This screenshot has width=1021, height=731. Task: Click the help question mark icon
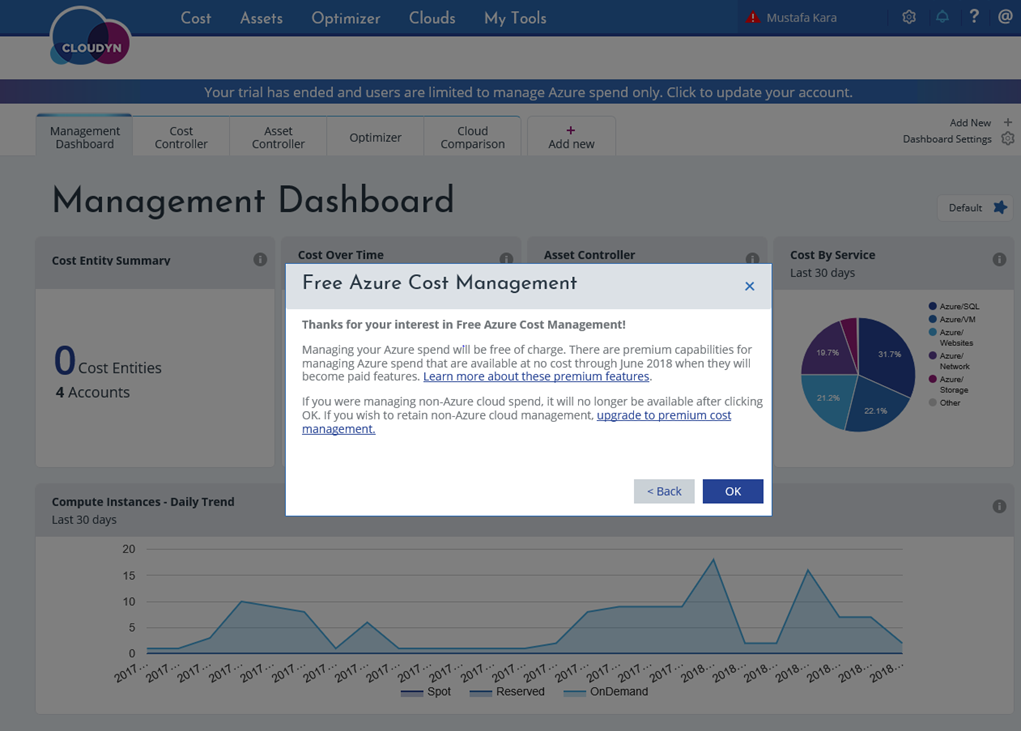(x=974, y=17)
